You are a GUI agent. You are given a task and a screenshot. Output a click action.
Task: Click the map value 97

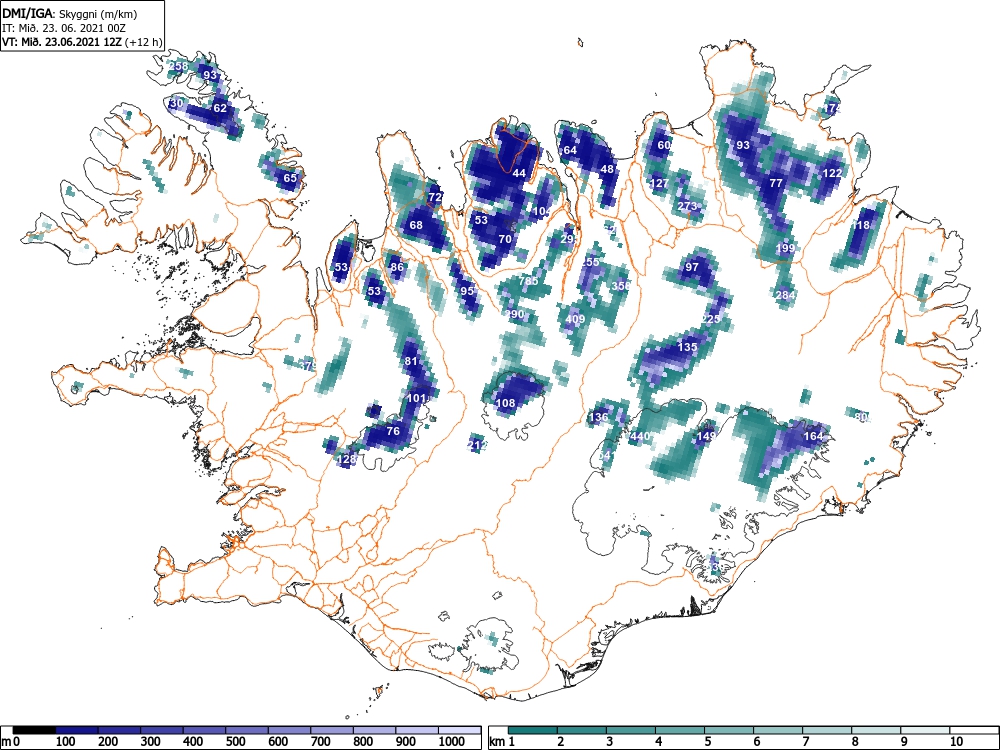point(692,267)
